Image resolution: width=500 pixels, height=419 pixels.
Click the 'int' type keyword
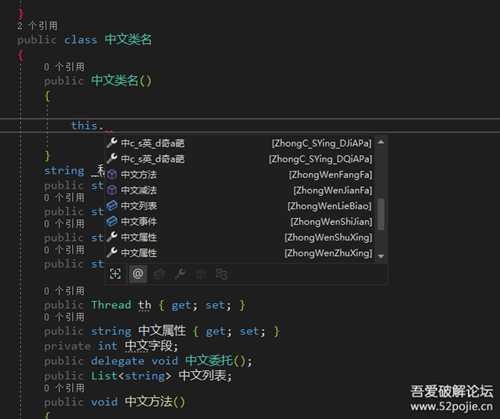click(107, 346)
